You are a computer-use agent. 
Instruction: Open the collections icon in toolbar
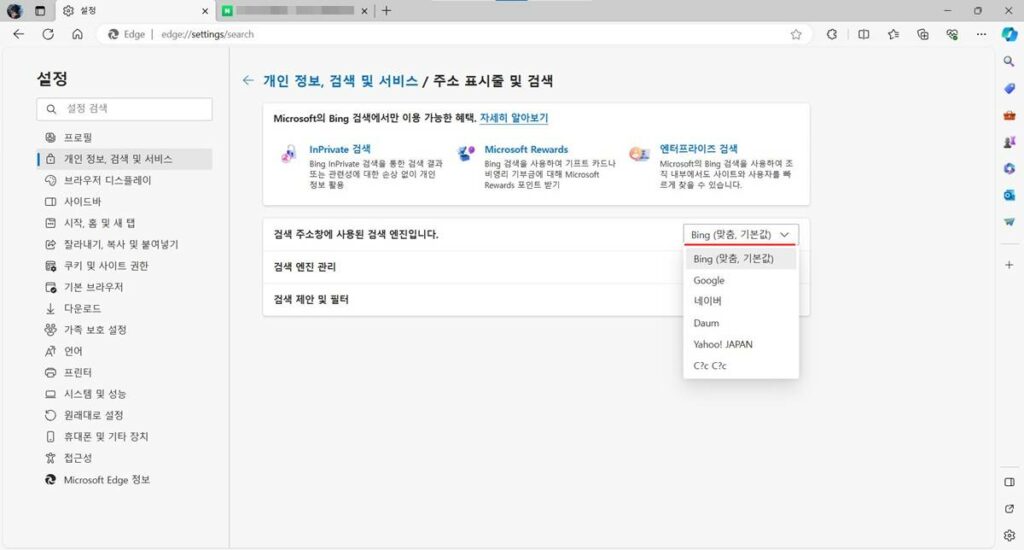[x=923, y=34]
